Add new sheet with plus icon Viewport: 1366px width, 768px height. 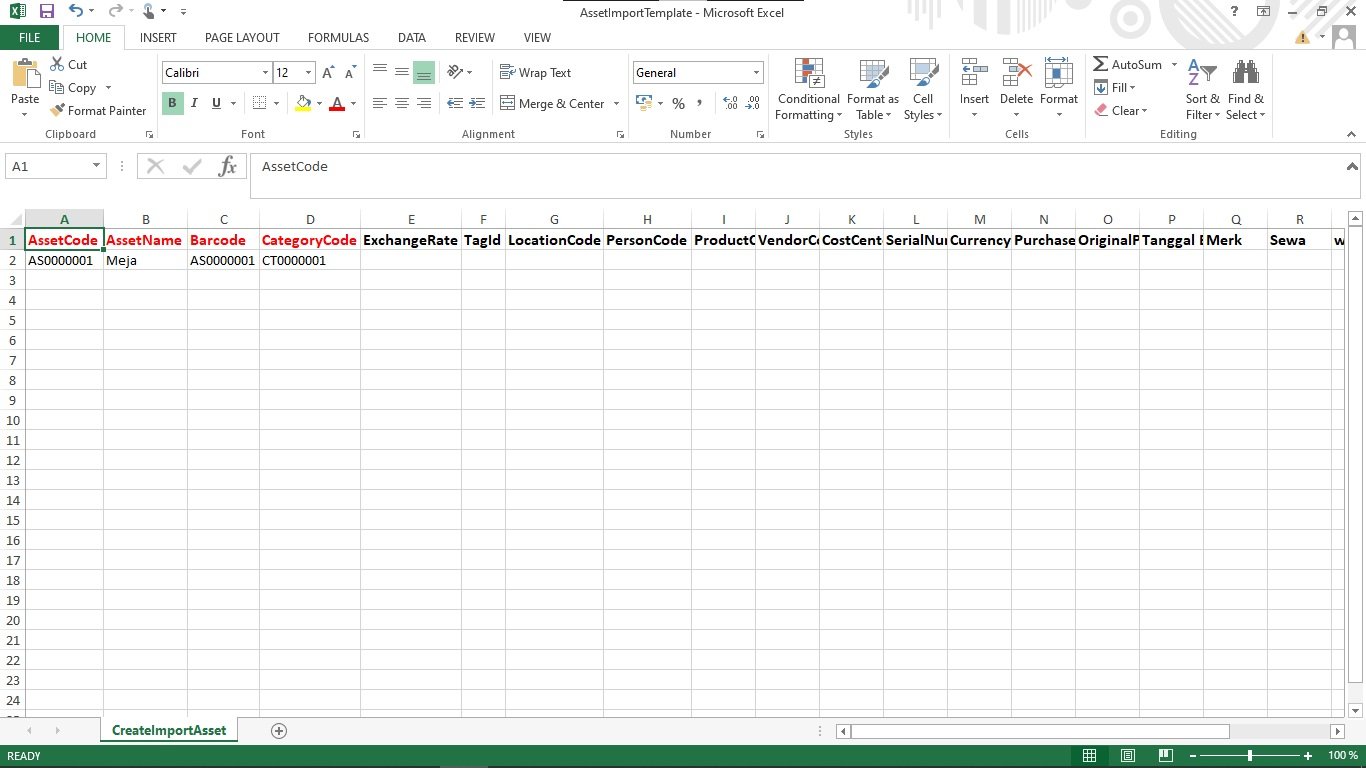[279, 731]
